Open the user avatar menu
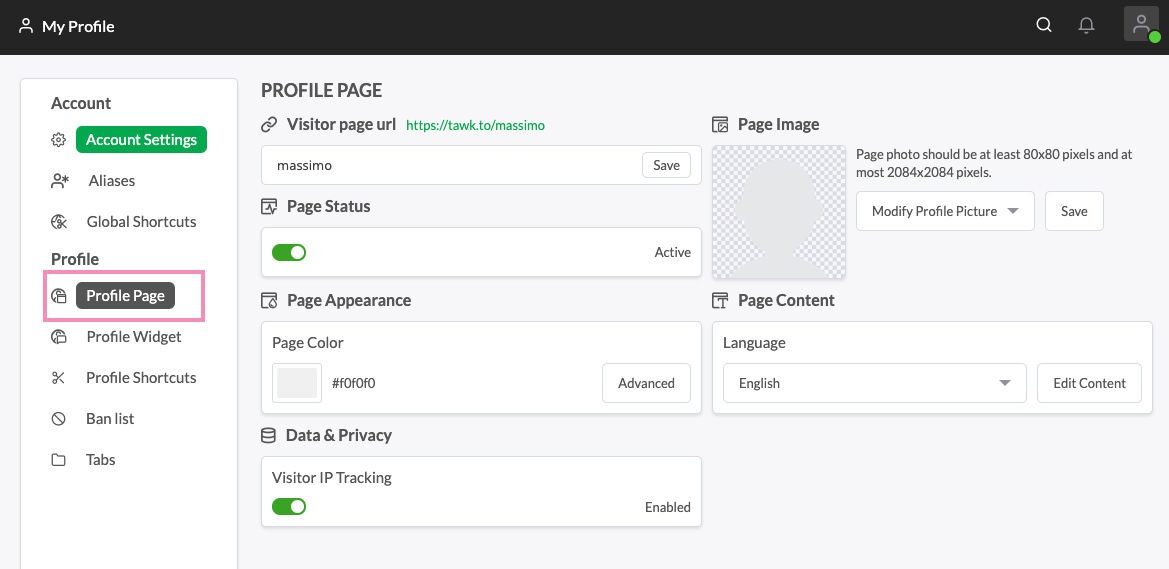This screenshot has width=1169, height=569. pyautogui.click(x=1141, y=25)
